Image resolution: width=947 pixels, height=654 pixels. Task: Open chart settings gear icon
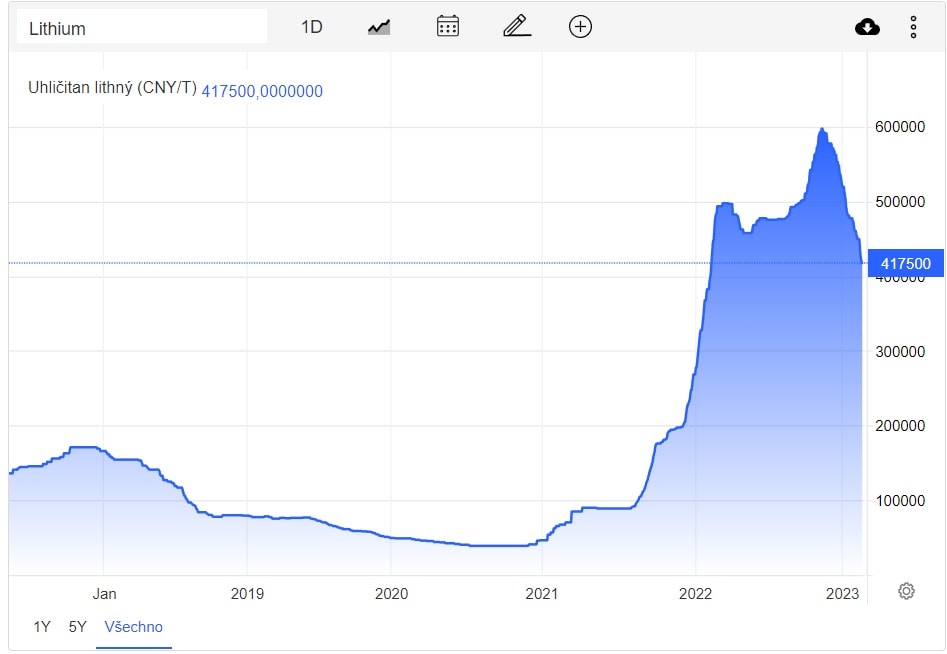906,591
